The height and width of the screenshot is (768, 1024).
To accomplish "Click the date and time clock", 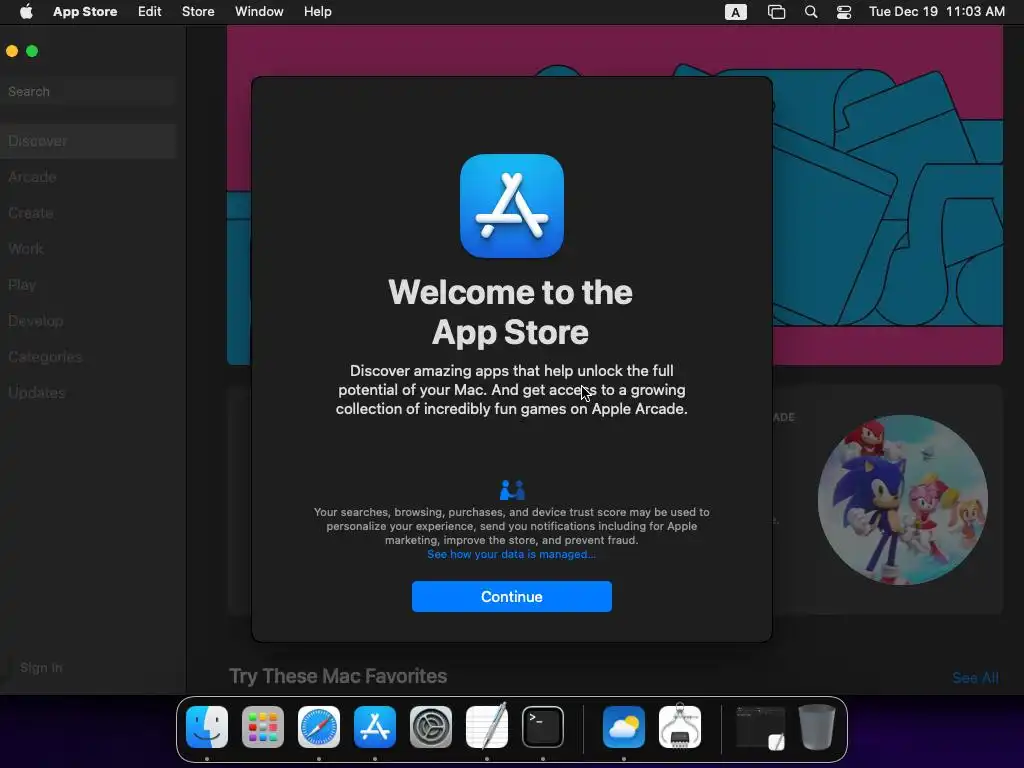I will click(936, 12).
